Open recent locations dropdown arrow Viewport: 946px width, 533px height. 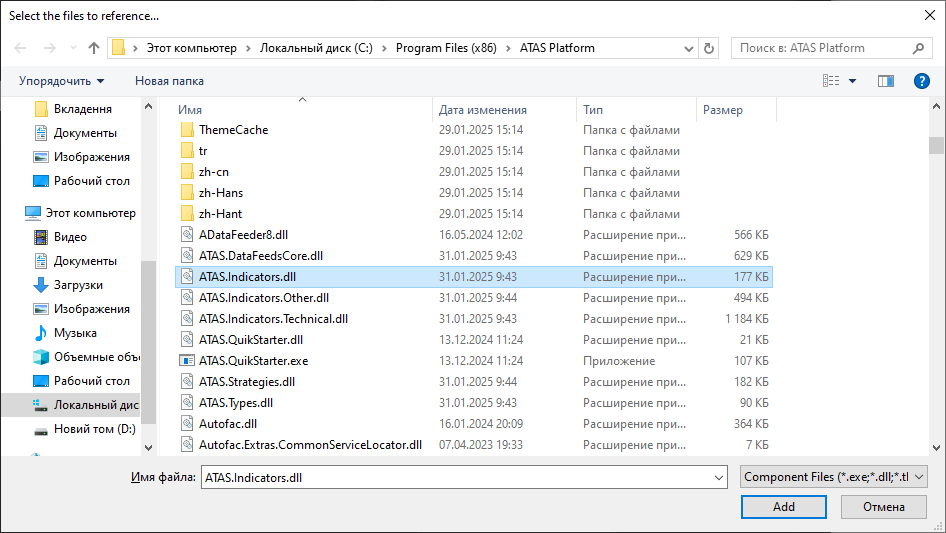tap(73, 48)
